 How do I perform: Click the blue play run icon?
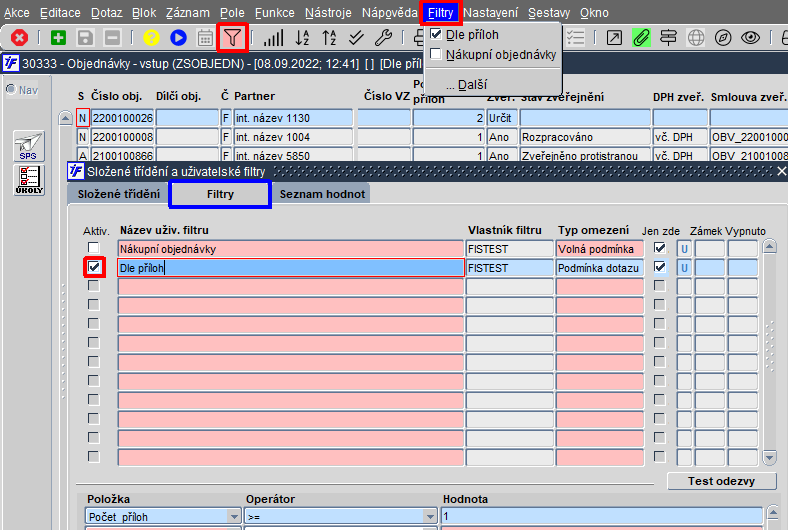pos(178,38)
